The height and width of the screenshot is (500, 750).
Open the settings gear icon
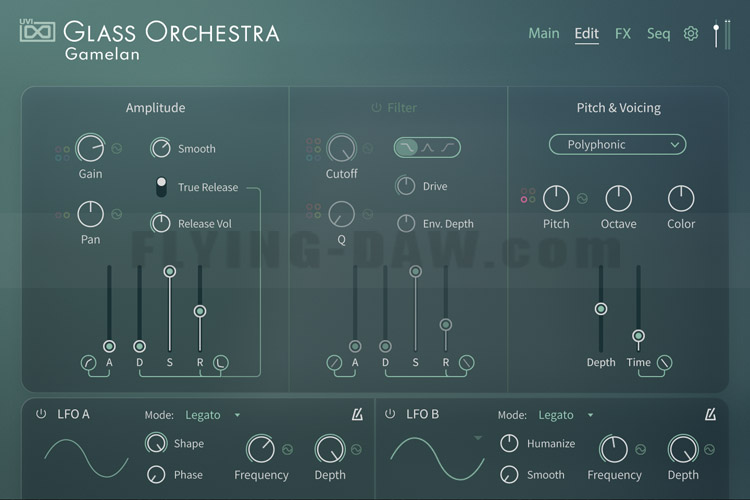point(690,33)
